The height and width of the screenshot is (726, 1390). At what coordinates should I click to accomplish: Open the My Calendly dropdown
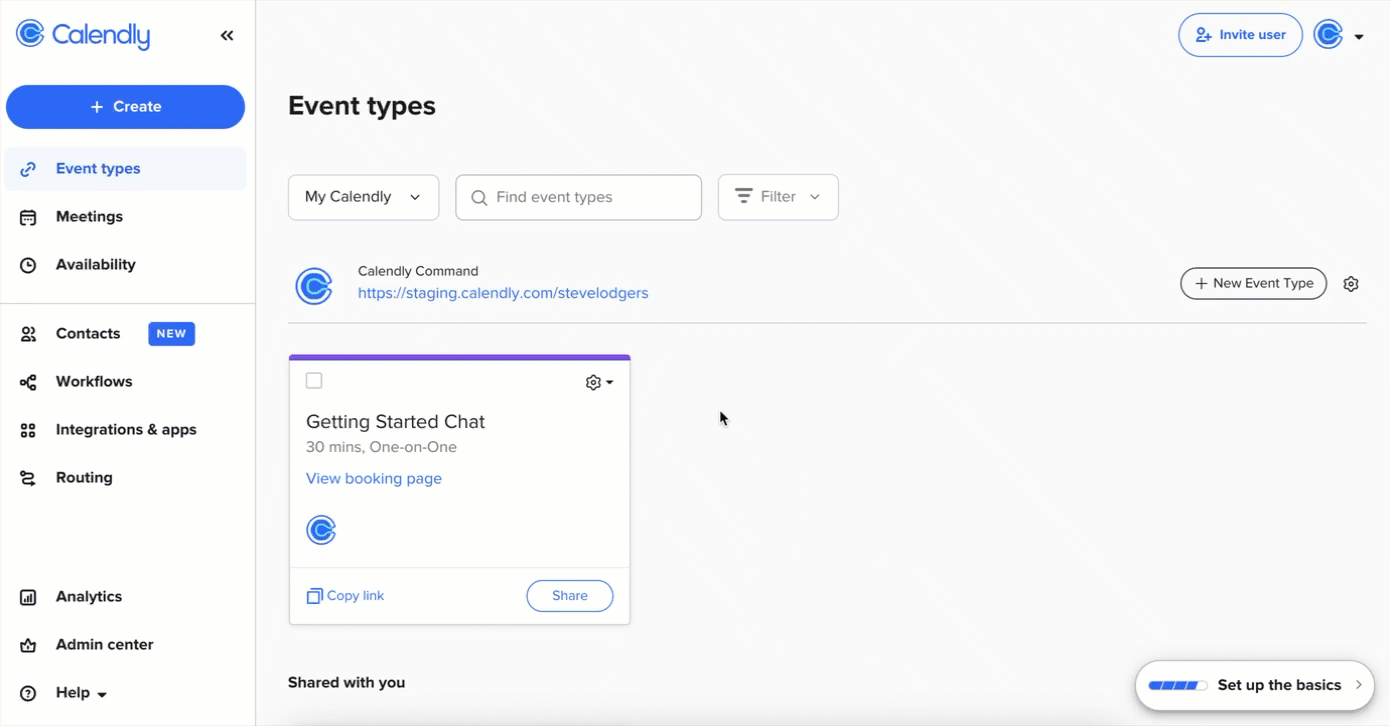click(363, 197)
